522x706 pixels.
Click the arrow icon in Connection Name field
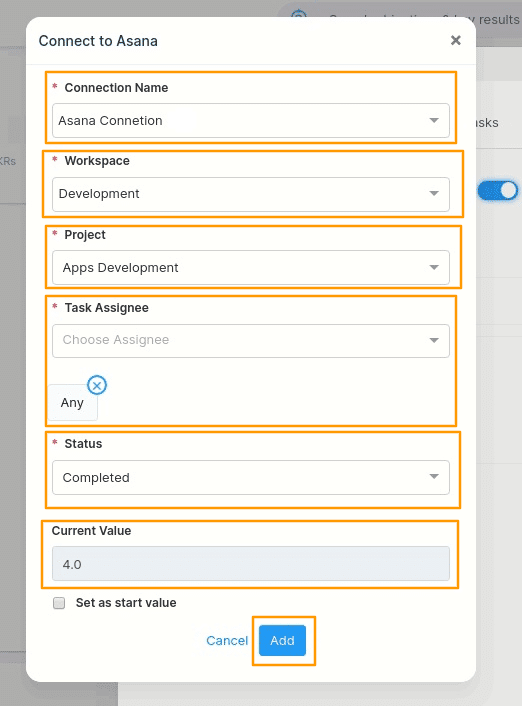point(434,121)
